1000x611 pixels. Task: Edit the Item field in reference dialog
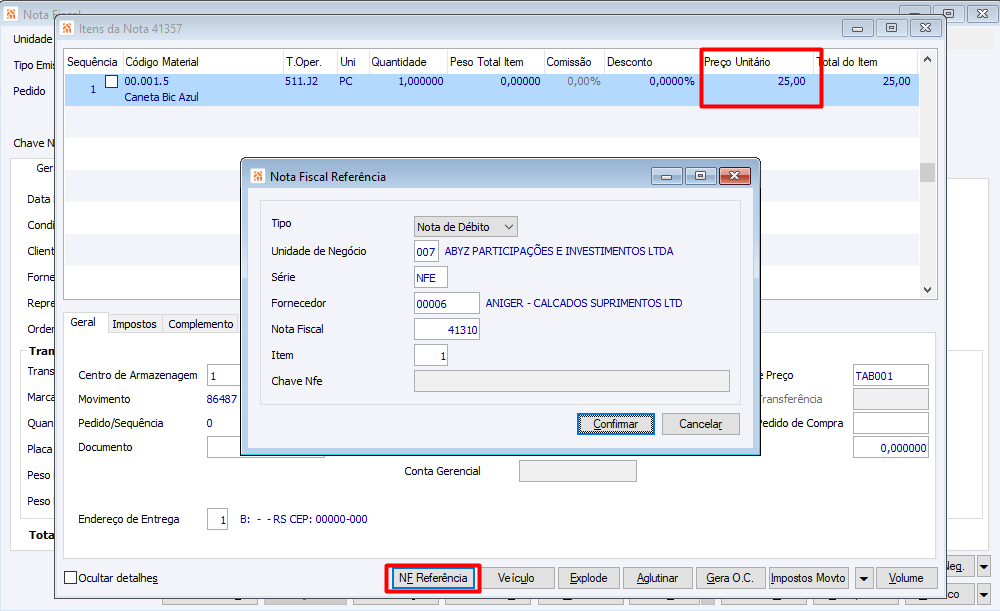430,356
